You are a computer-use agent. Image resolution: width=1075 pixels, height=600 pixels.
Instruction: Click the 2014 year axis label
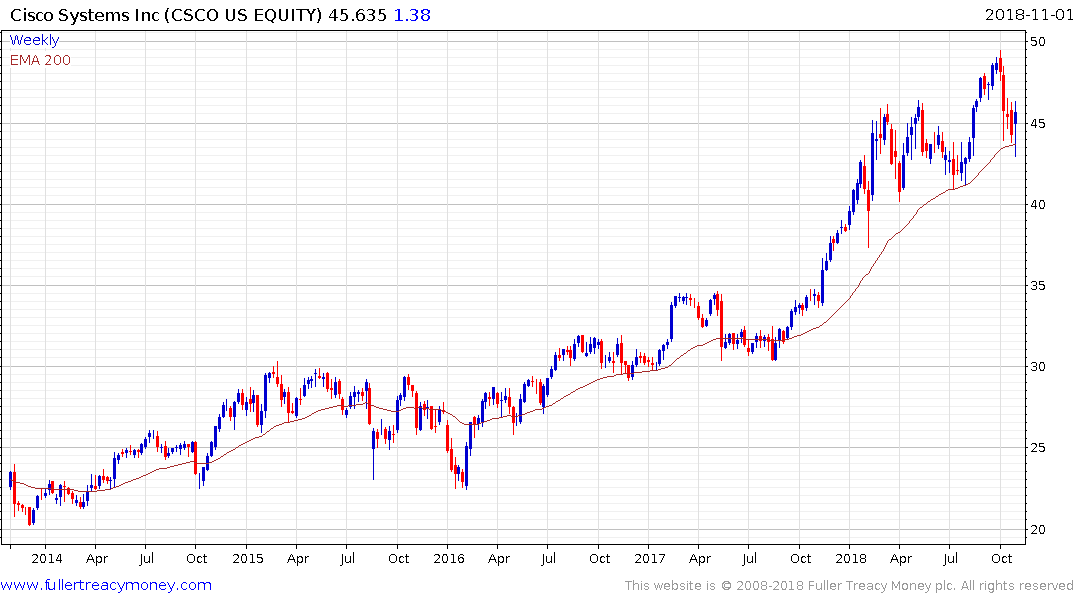point(47,559)
